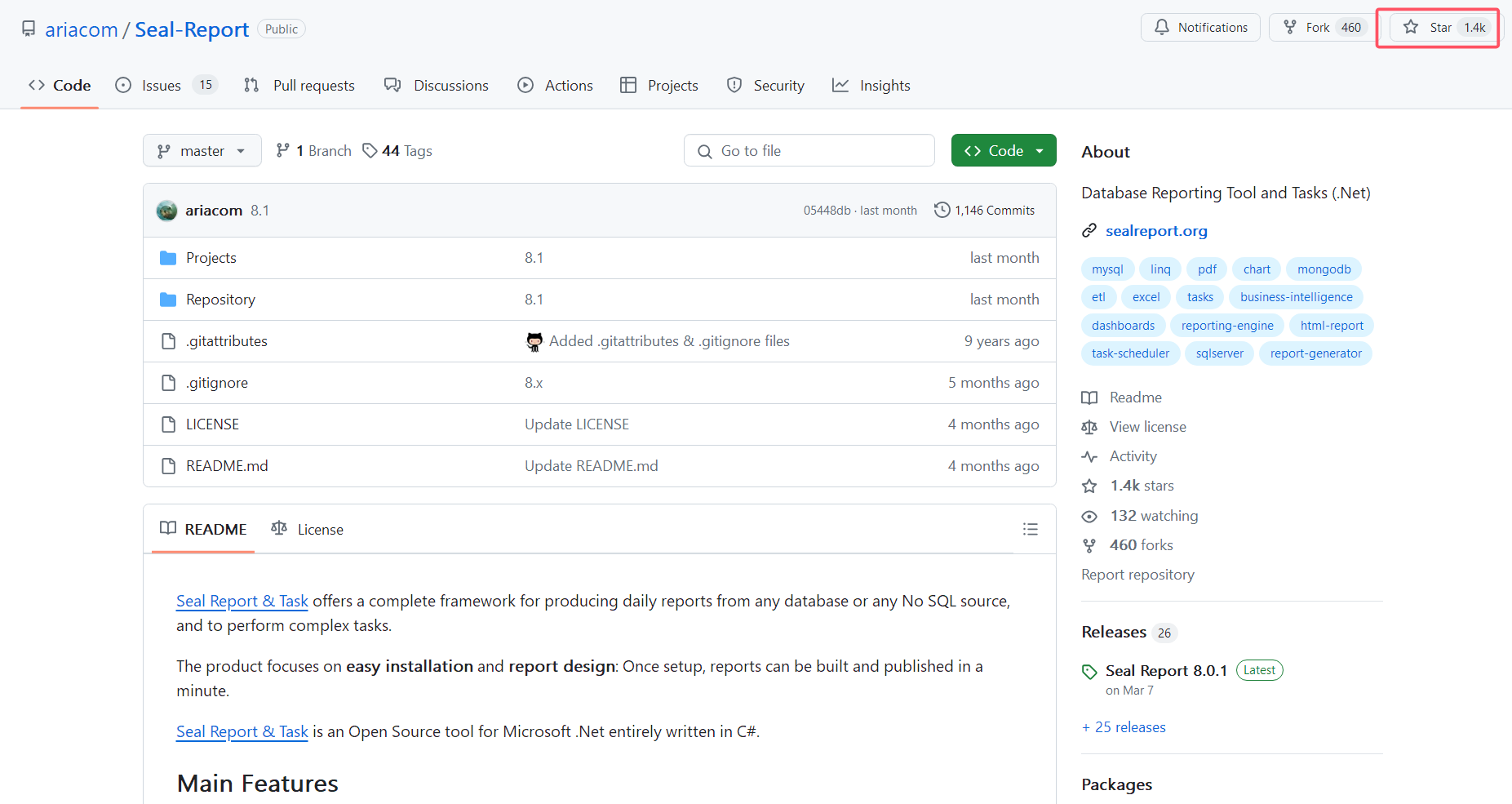Click the commit history clock icon
Image resolution: width=1512 pixels, height=804 pixels.
(x=942, y=210)
